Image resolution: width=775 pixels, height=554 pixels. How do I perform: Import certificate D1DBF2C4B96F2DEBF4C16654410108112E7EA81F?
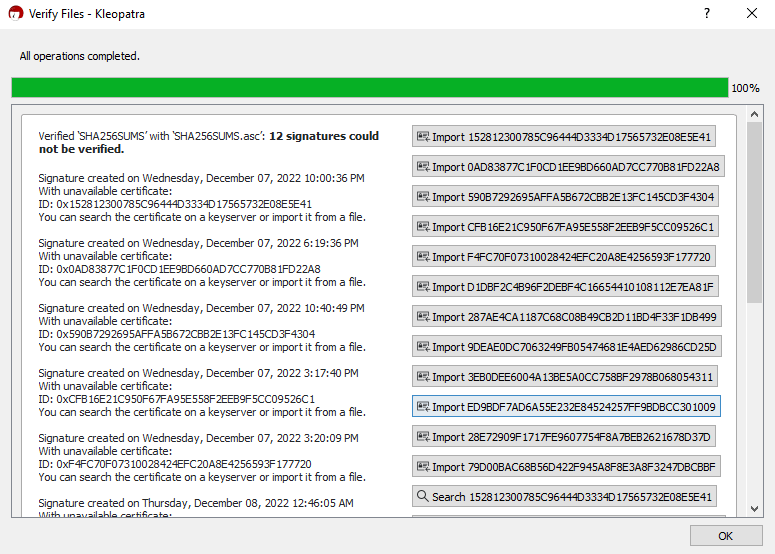tap(565, 287)
